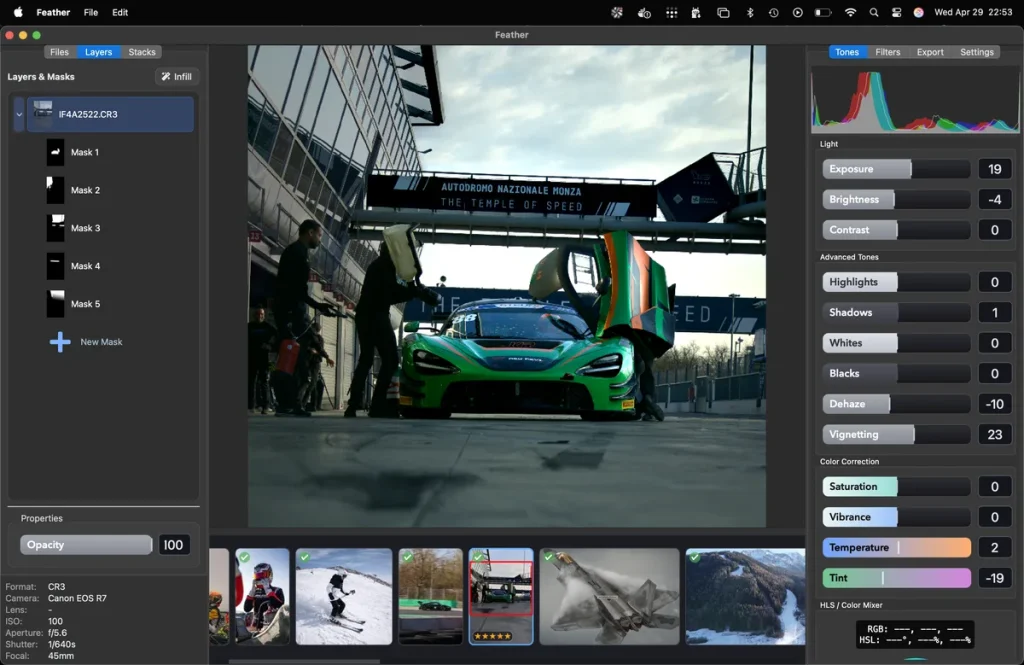The width and height of the screenshot is (1024, 665).
Task: Switch to the Filters tab
Action: tap(888, 52)
